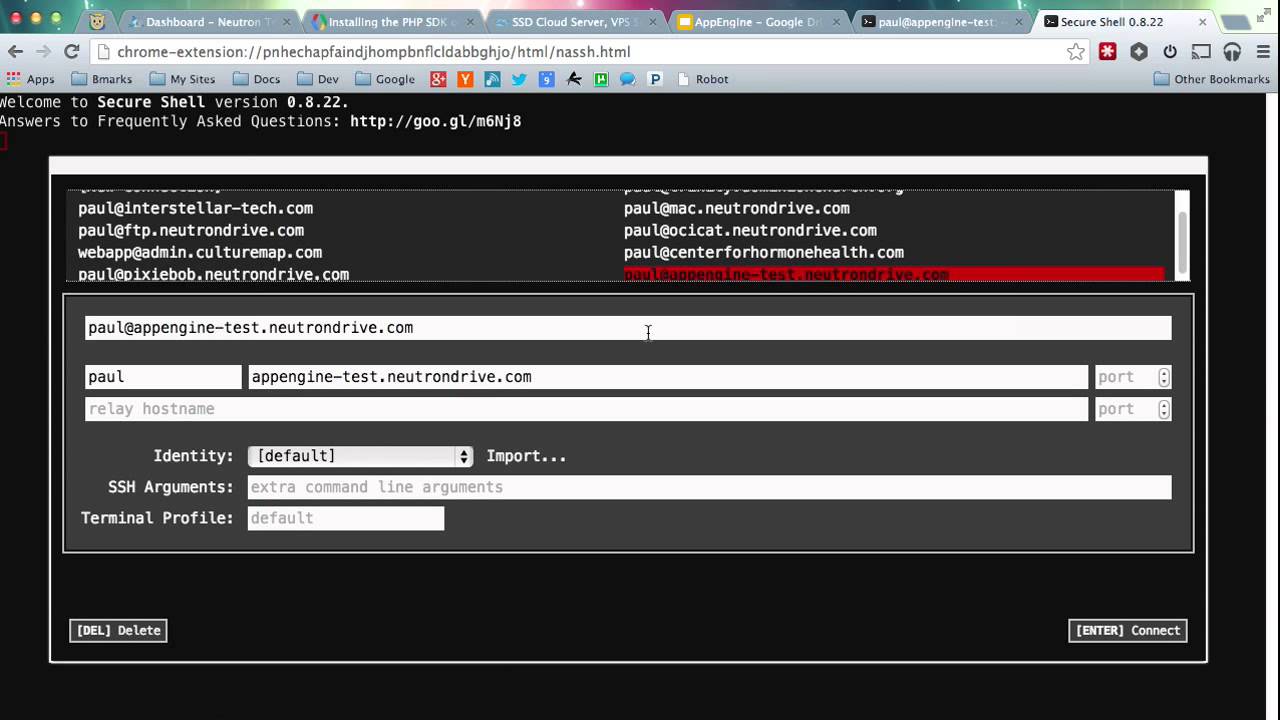Go back with the browser back arrow
1280x720 pixels.
15,52
